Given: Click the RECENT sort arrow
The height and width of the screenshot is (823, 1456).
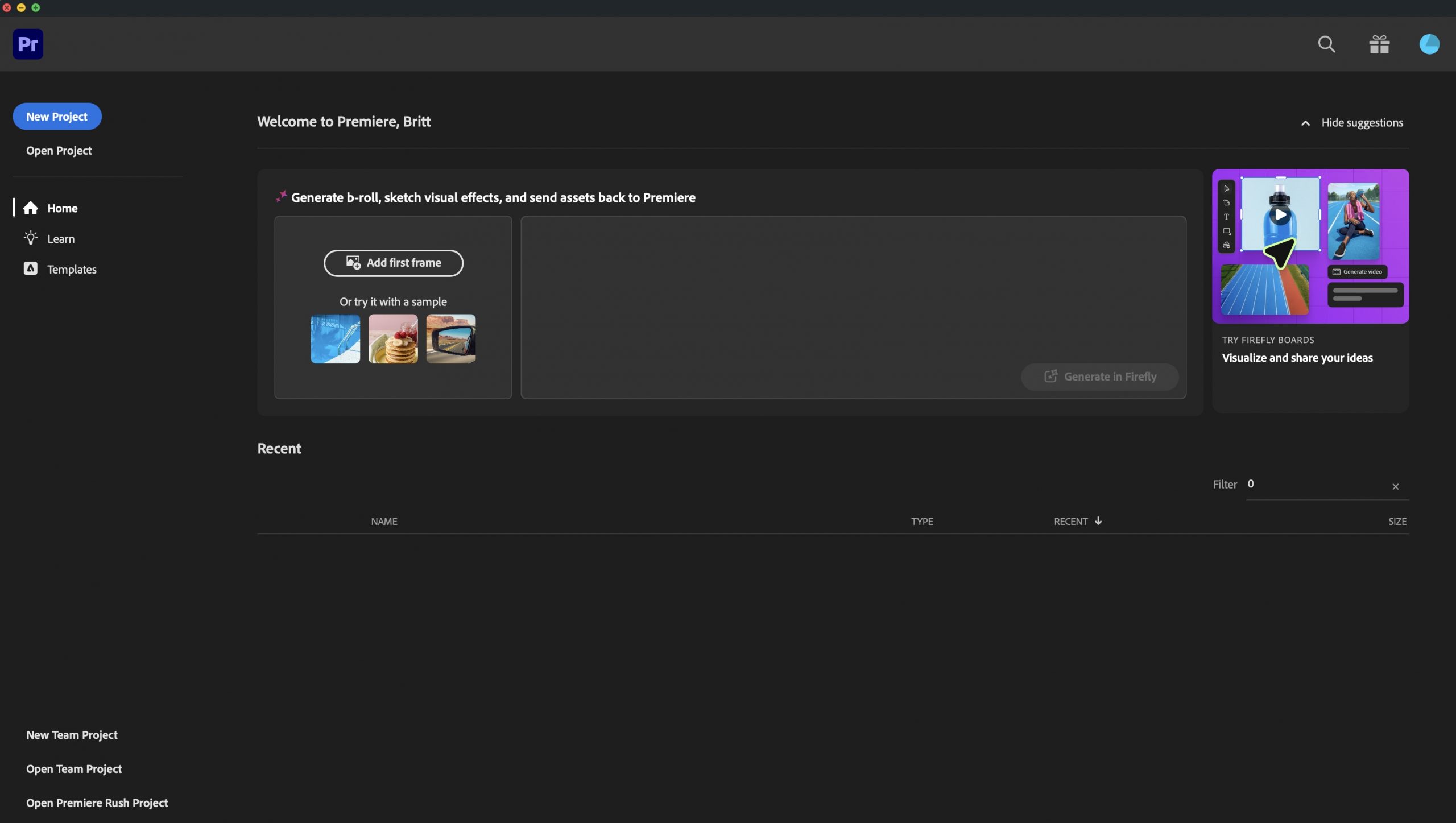Looking at the screenshot, I should coord(1098,521).
